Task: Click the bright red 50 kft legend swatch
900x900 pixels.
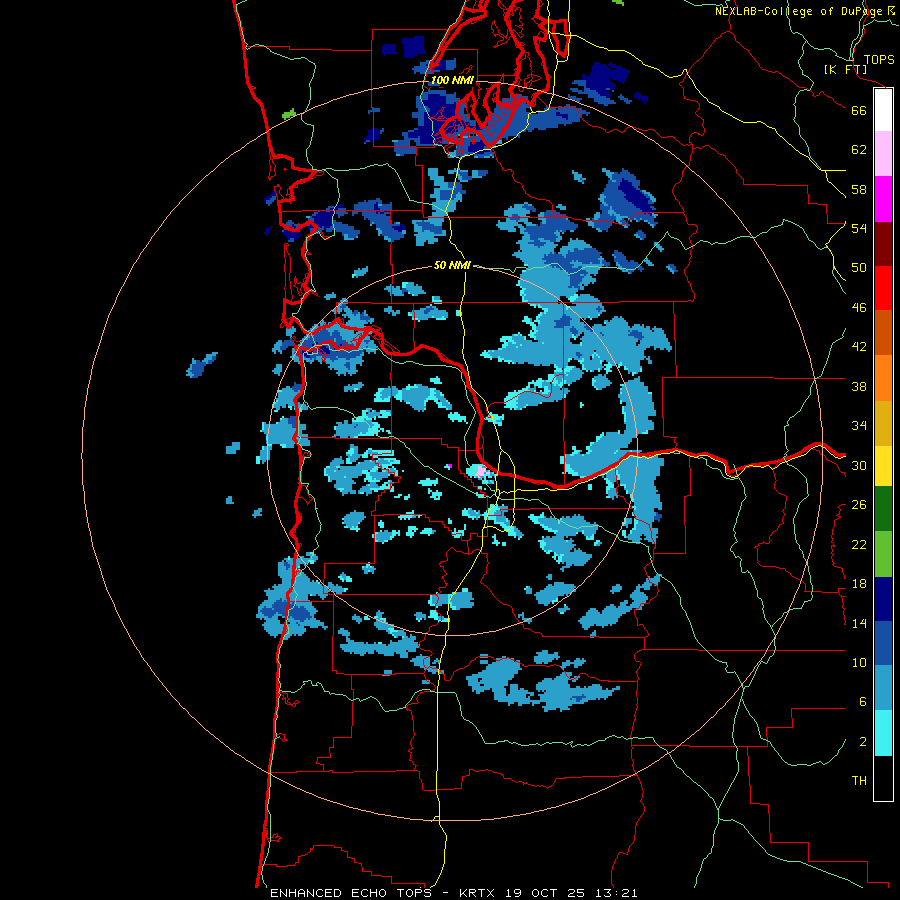Action: [x=883, y=289]
